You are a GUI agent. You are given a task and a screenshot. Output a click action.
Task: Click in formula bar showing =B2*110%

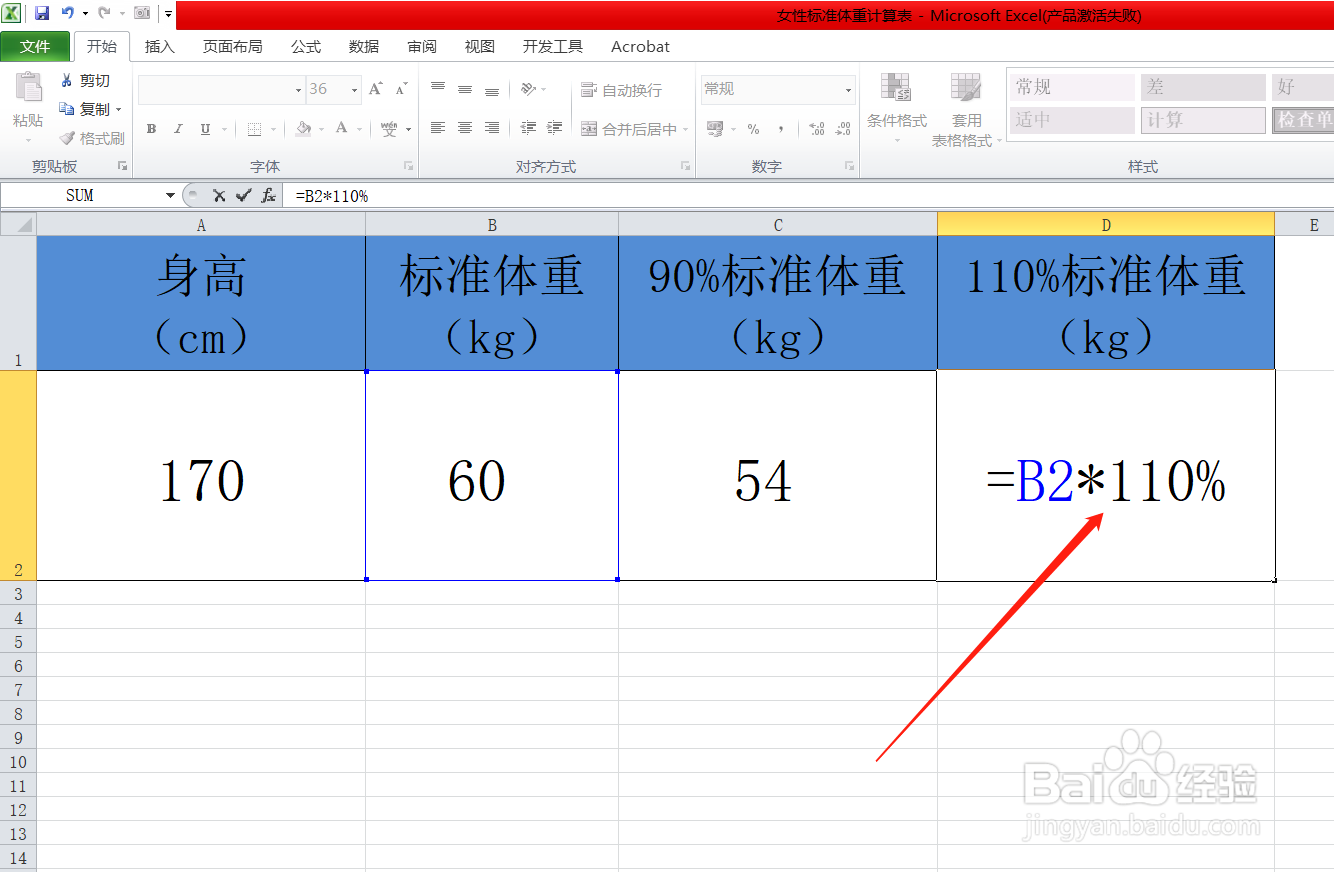808,196
